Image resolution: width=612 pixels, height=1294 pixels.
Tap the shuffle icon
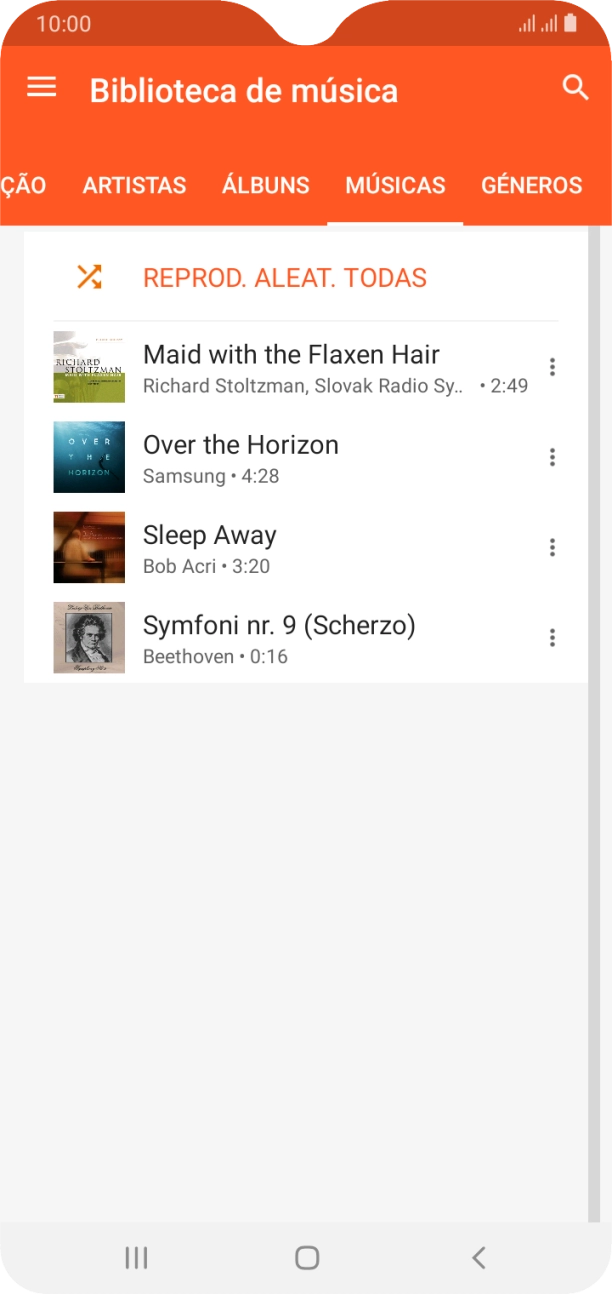tap(89, 277)
